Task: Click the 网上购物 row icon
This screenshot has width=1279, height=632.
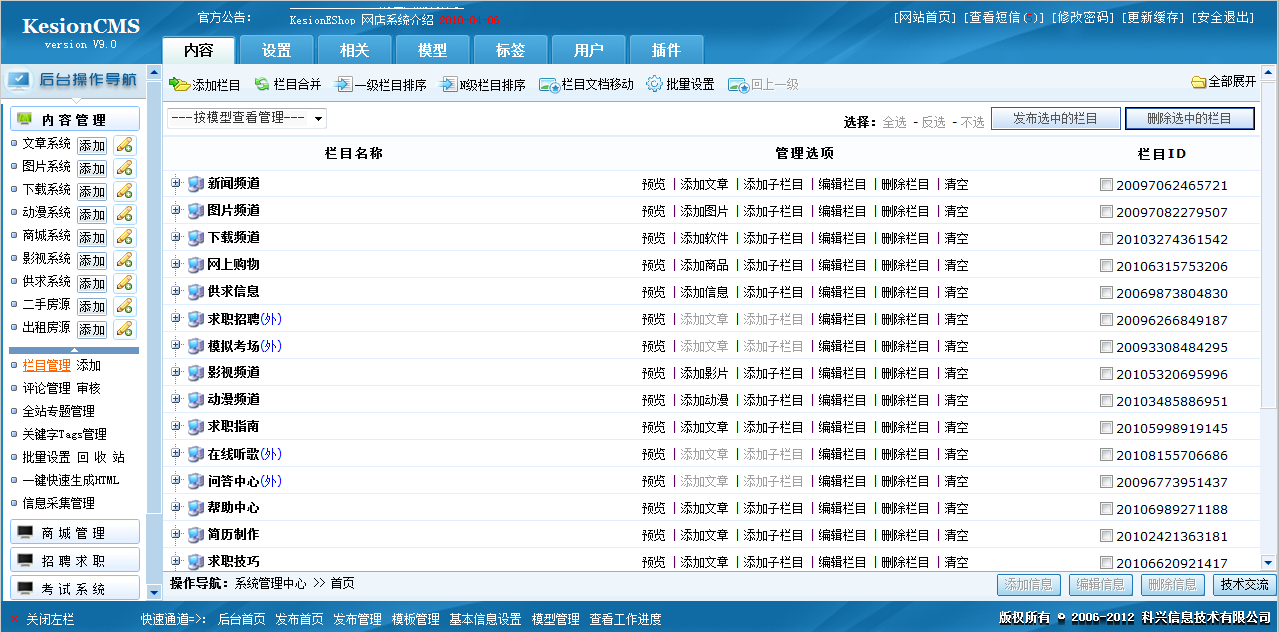Action: click(196, 265)
